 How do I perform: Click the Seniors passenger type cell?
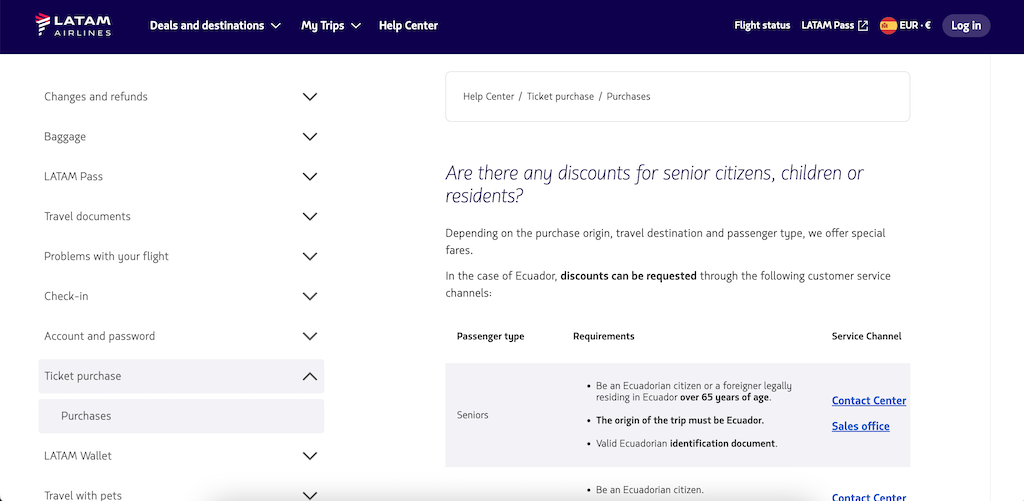coord(472,415)
